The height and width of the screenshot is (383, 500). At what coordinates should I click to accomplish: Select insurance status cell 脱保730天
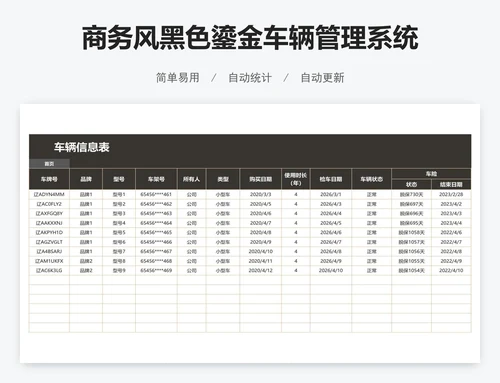tap(412, 194)
